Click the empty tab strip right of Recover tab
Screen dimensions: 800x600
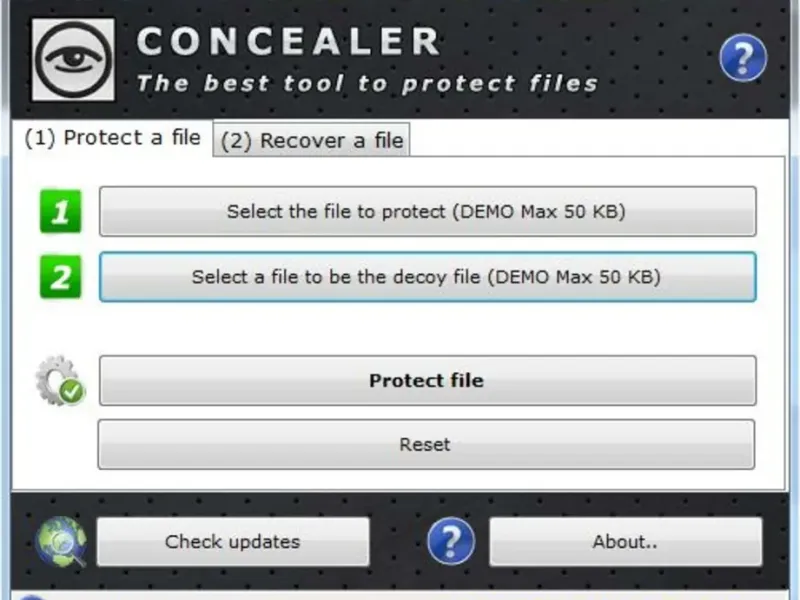point(600,140)
